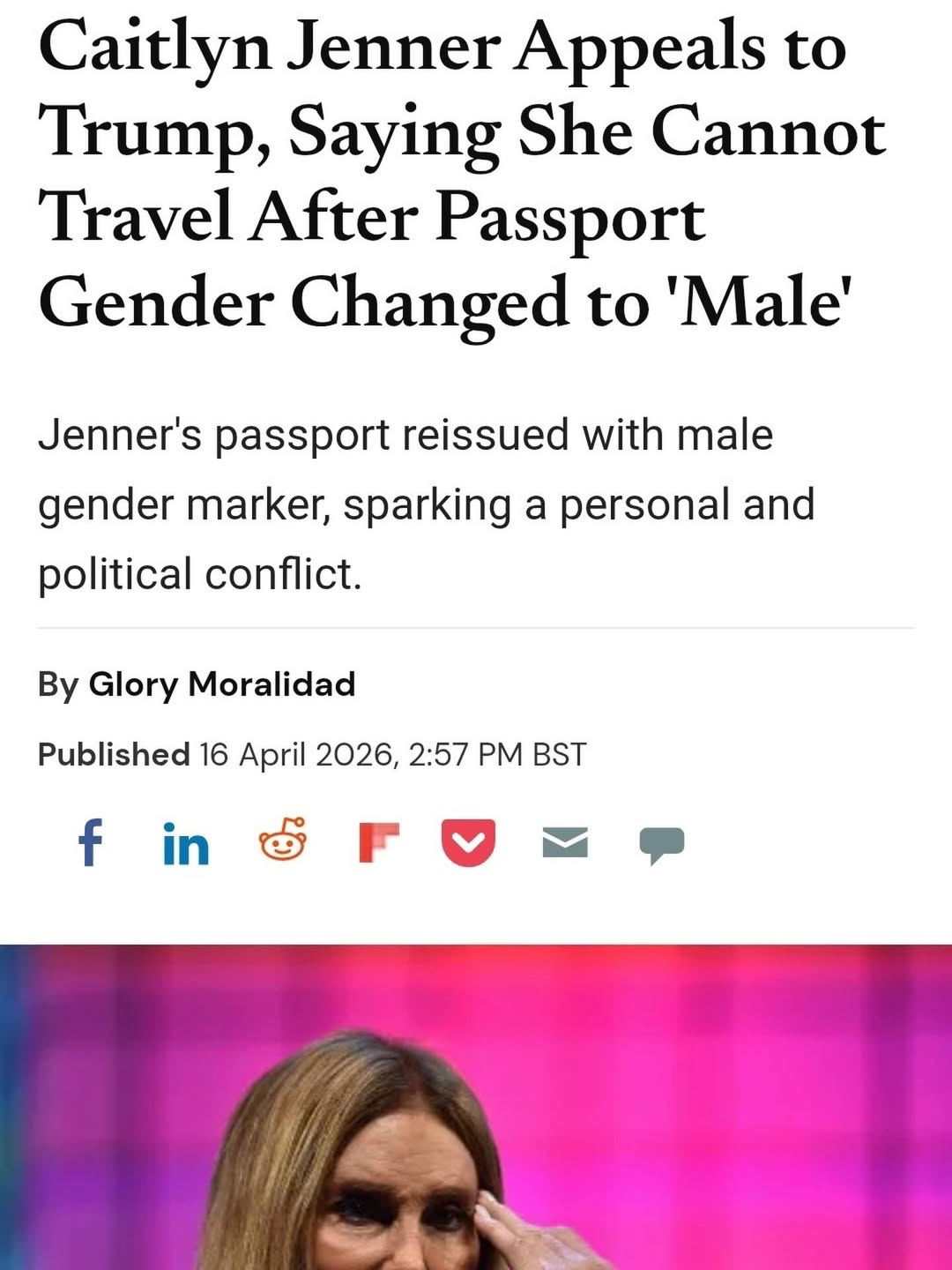Open the comments speech bubble
The height and width of the screenshot is (1270, 952).
661,845
